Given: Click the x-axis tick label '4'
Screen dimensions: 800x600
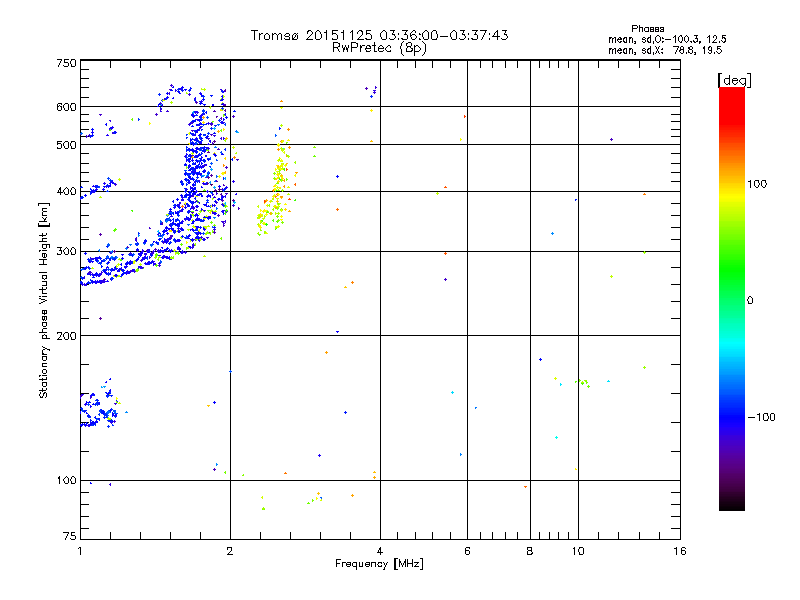Looking at the screenshot, I should (380, 551).
